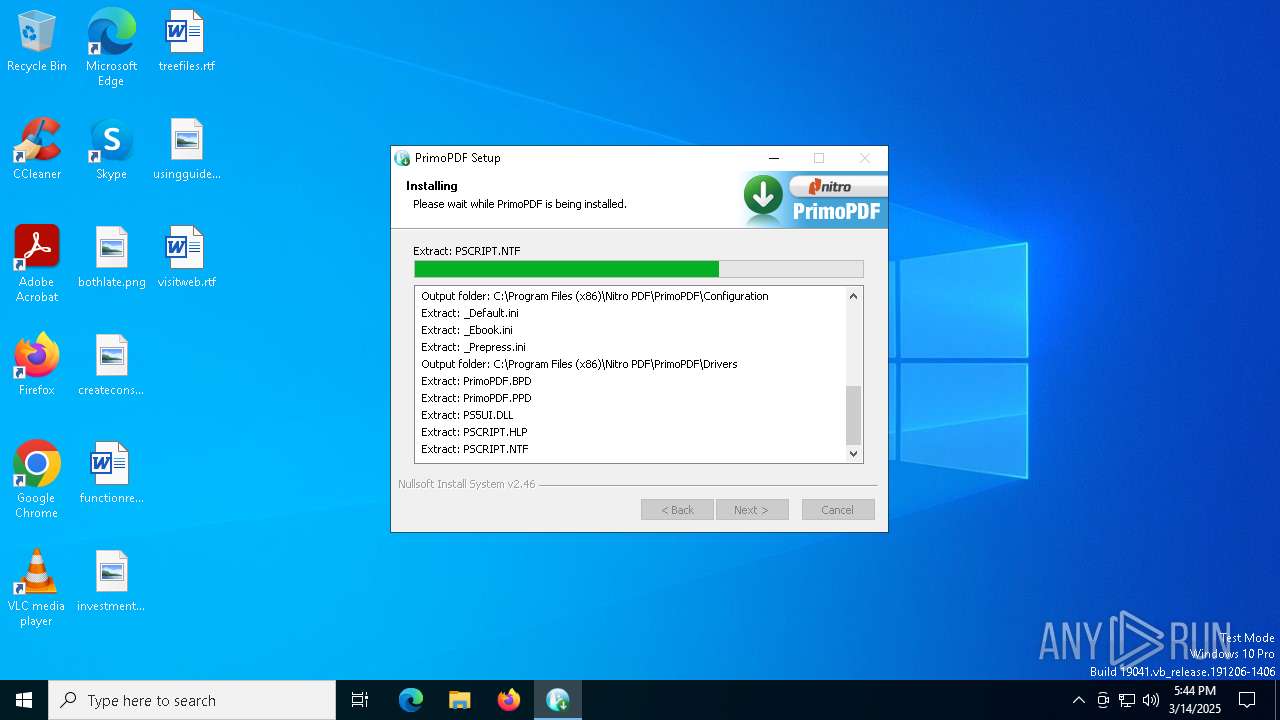
Task: Open the volume tray icon
Action: [x=1151, y=700]
